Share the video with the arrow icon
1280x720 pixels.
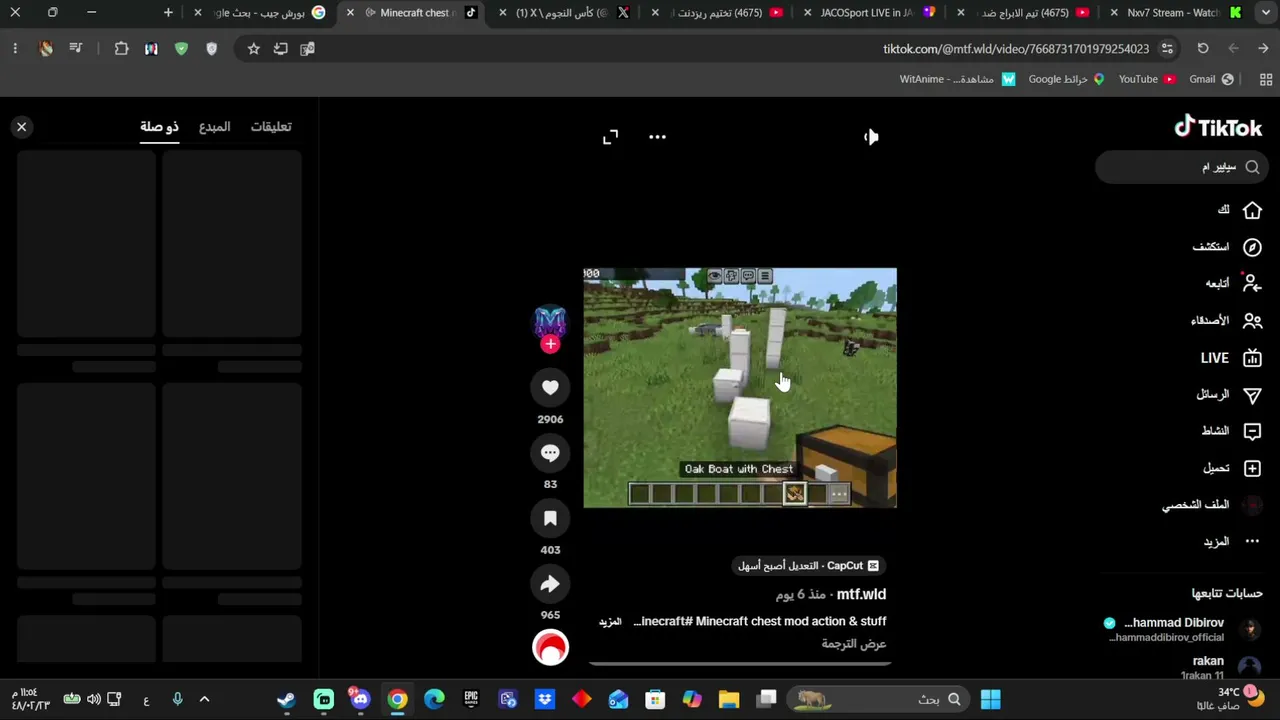[x=550, y=584]
